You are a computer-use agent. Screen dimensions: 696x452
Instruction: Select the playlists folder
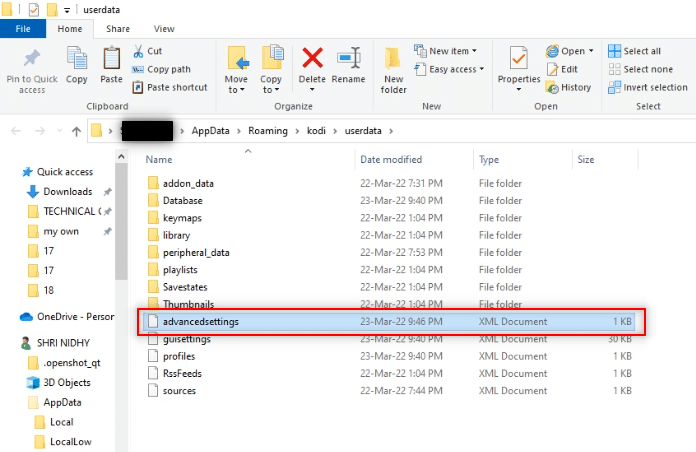click(x=180, y=270)
